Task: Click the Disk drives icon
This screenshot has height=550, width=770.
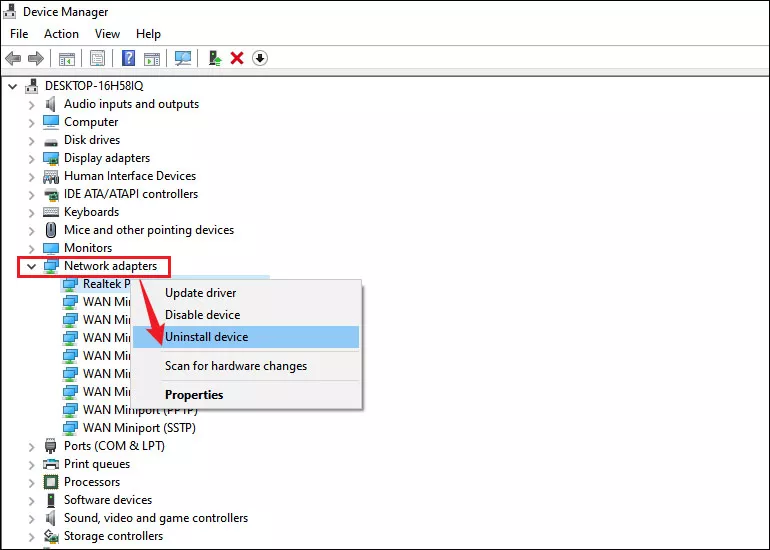Action: [51, 141]
